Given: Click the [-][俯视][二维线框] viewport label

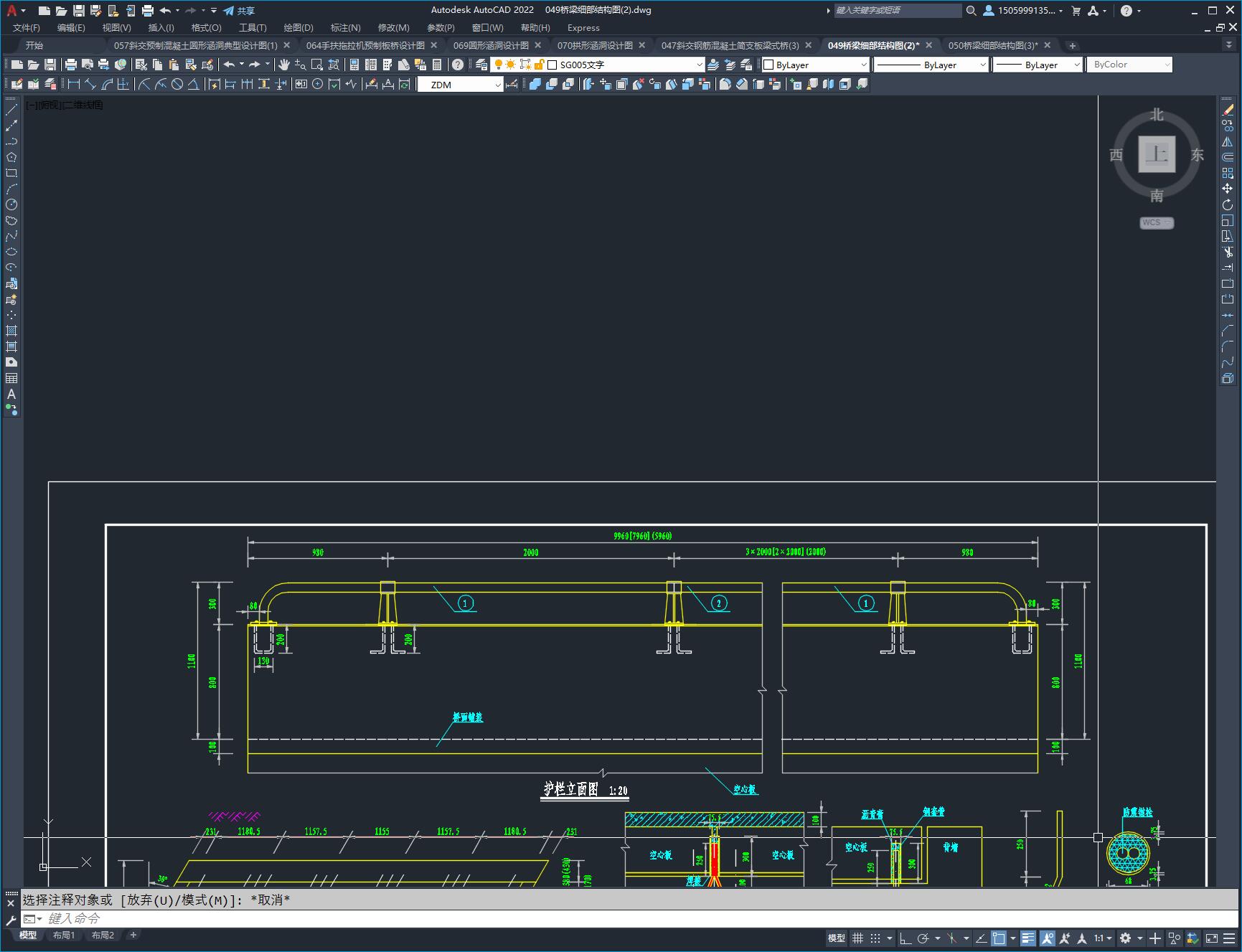Looking at the screenshot, I should click(x=65, y=105).
